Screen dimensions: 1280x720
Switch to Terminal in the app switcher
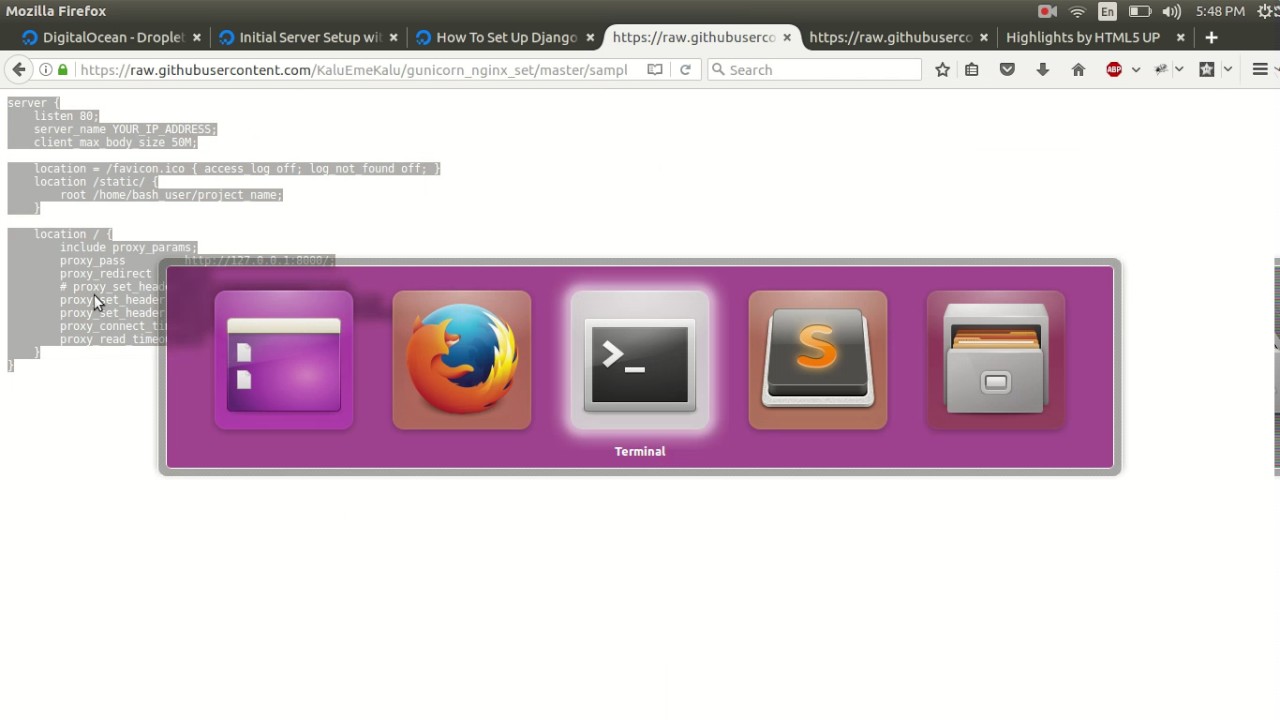(639, 361)
